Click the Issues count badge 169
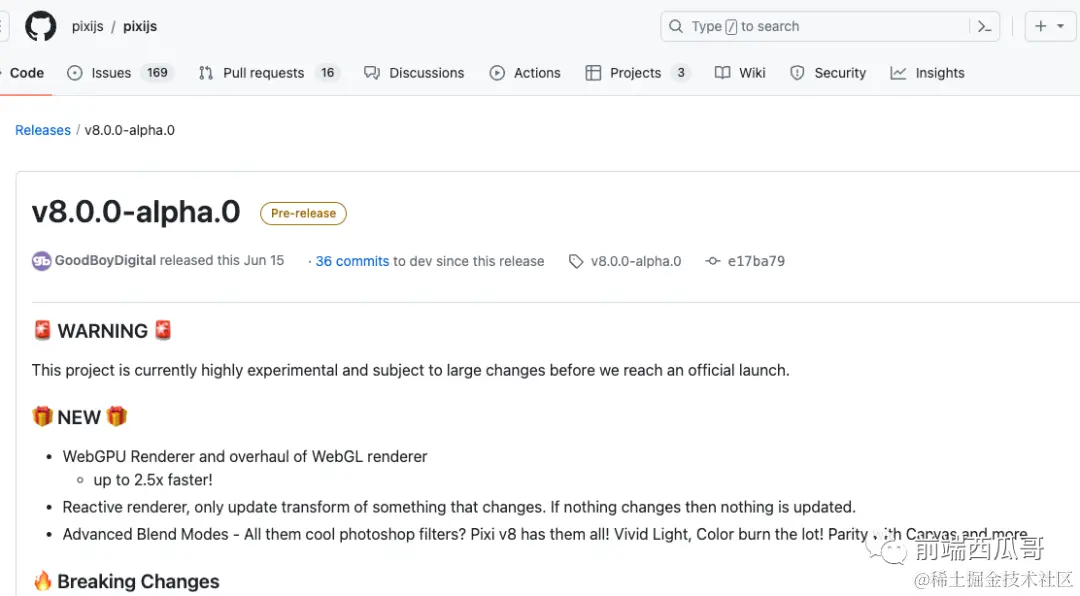Screen dimensions: 1080x596 (157, 73)
